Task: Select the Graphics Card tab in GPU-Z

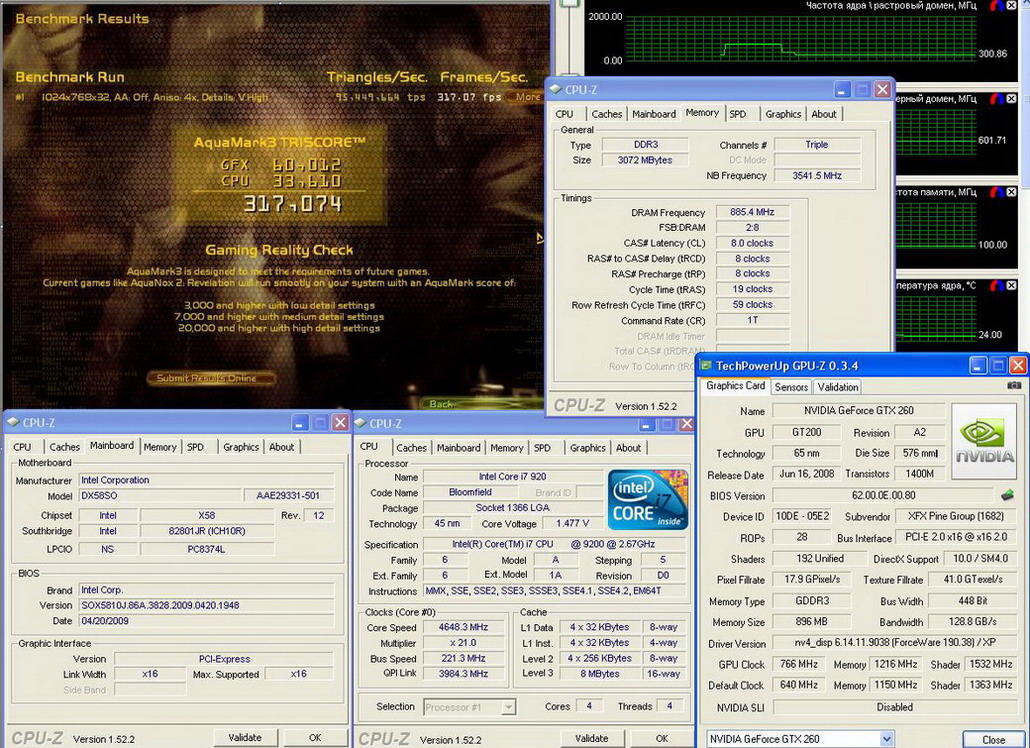Action: tap(735, 385)
